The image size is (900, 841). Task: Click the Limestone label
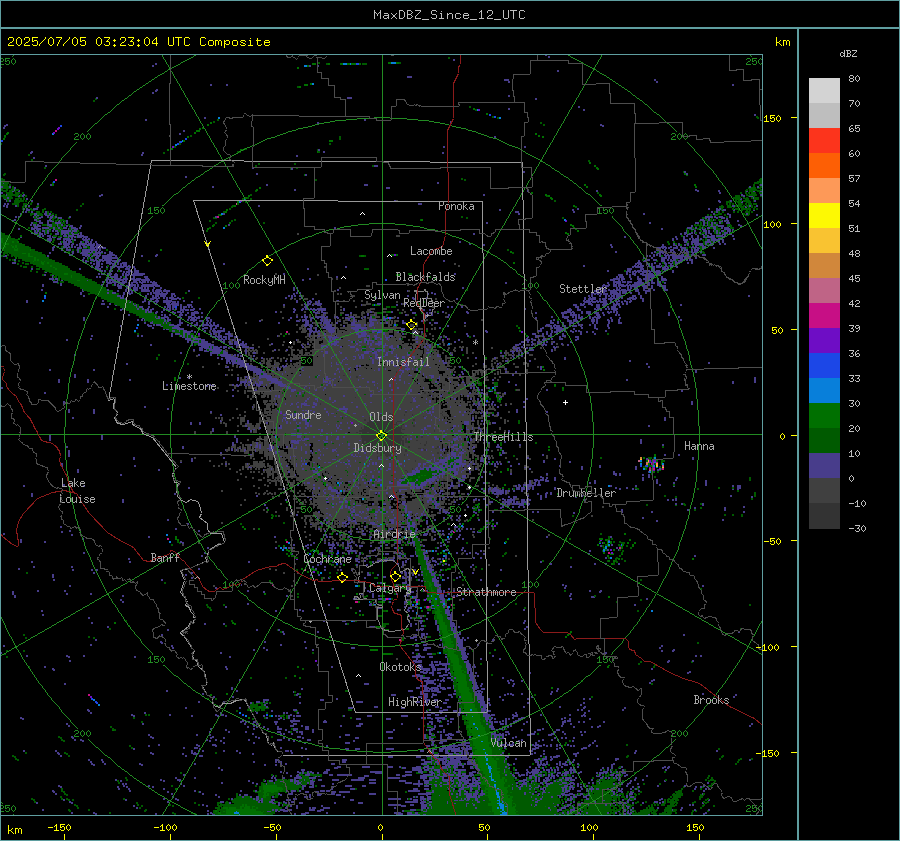[x=189, y=386]
